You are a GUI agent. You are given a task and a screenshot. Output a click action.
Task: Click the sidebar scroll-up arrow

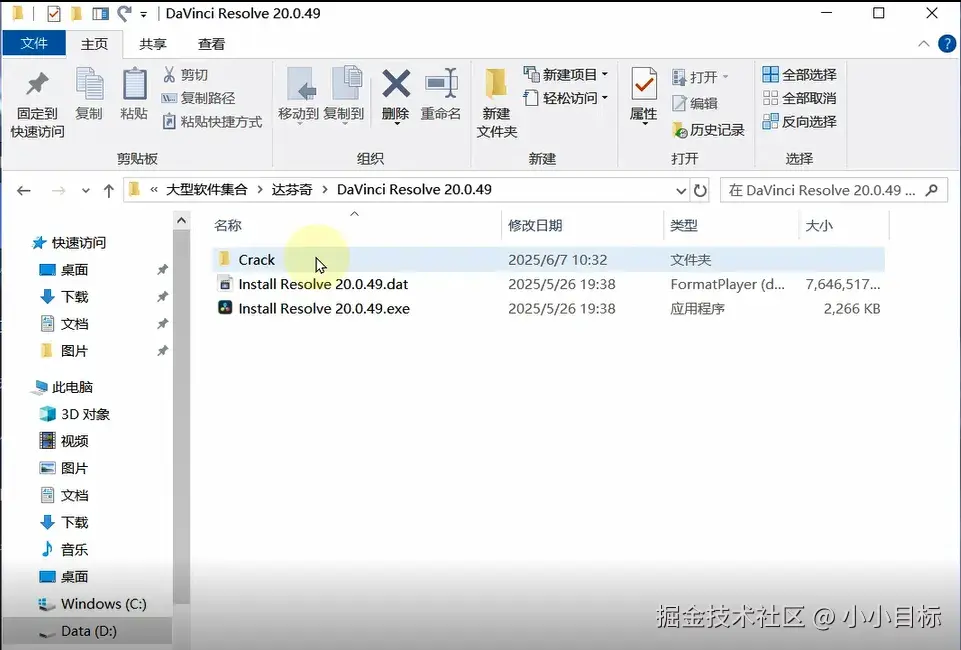click(x=181, y=221)
